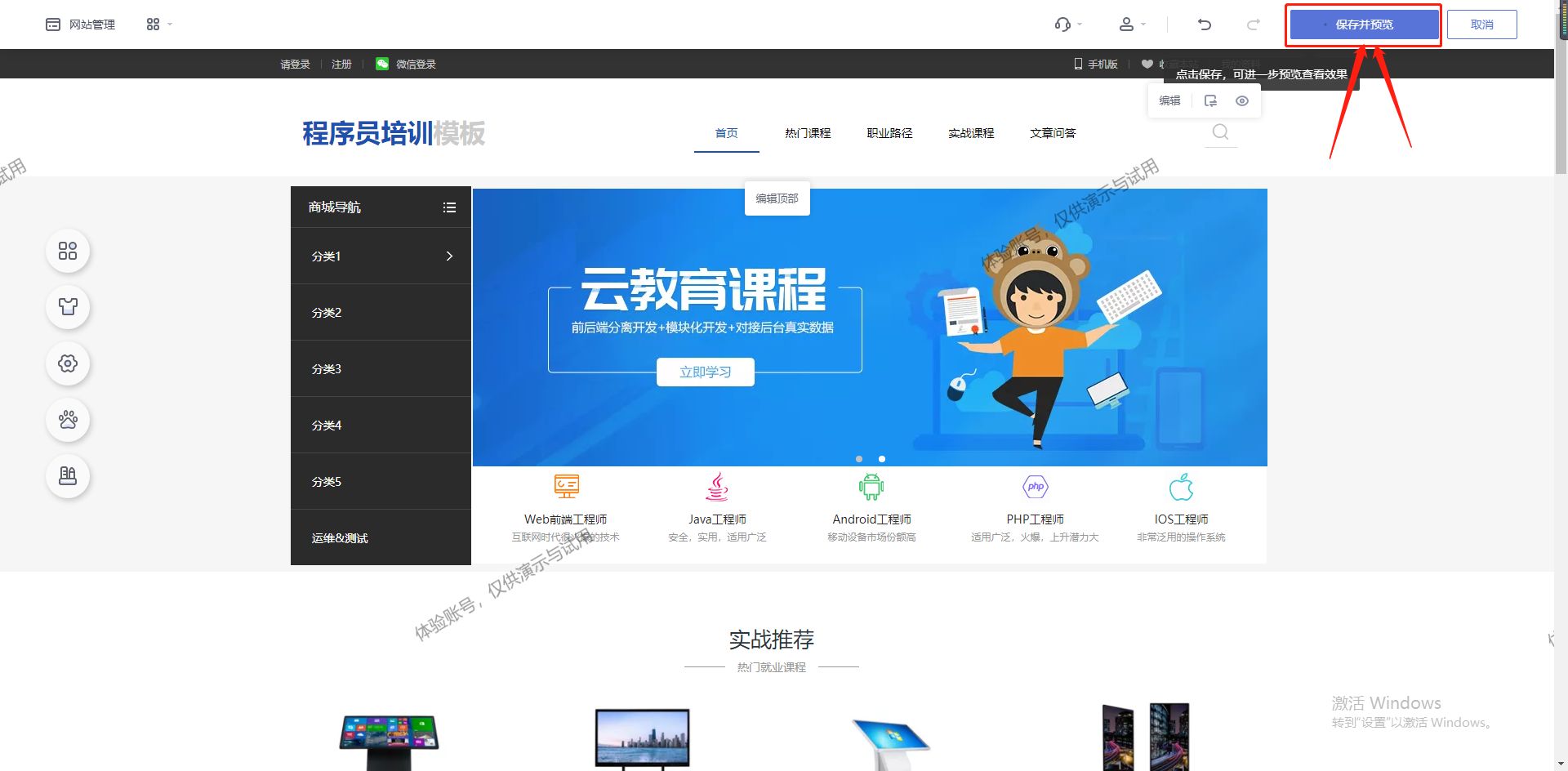This screenshot has width=1568, height=771.
Task: Select the second carousel indicator dot
Action: [x=881, y=459]
